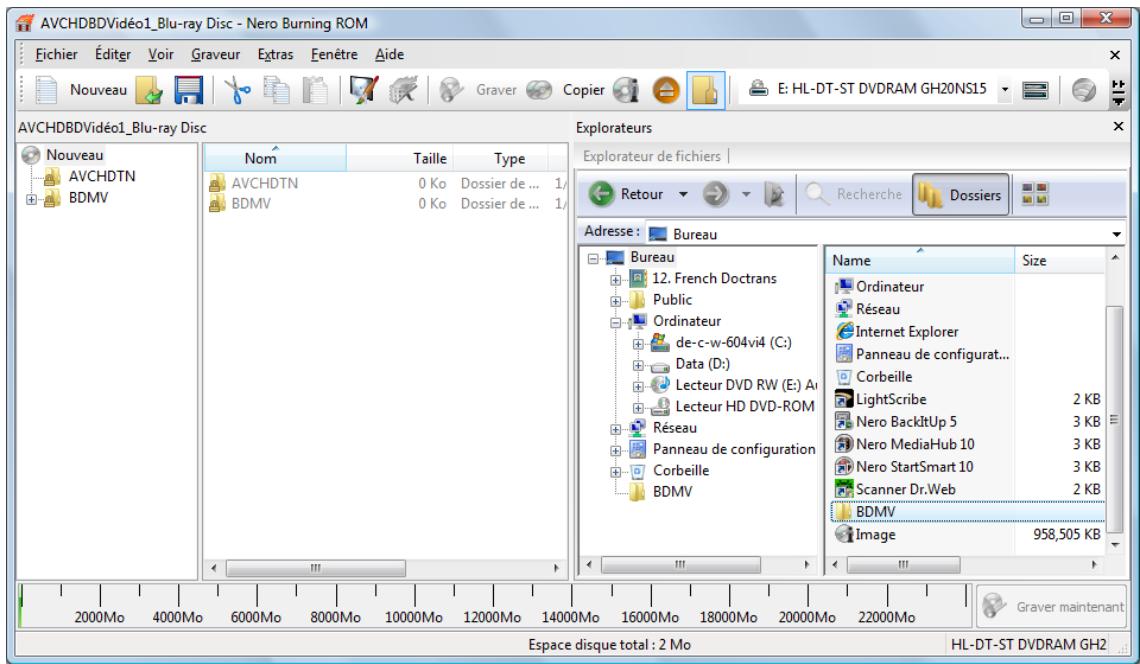The image size is (1140, 664).
Task: Save the compilation with the floppy disk icon
Action: (x=188, y=90)
